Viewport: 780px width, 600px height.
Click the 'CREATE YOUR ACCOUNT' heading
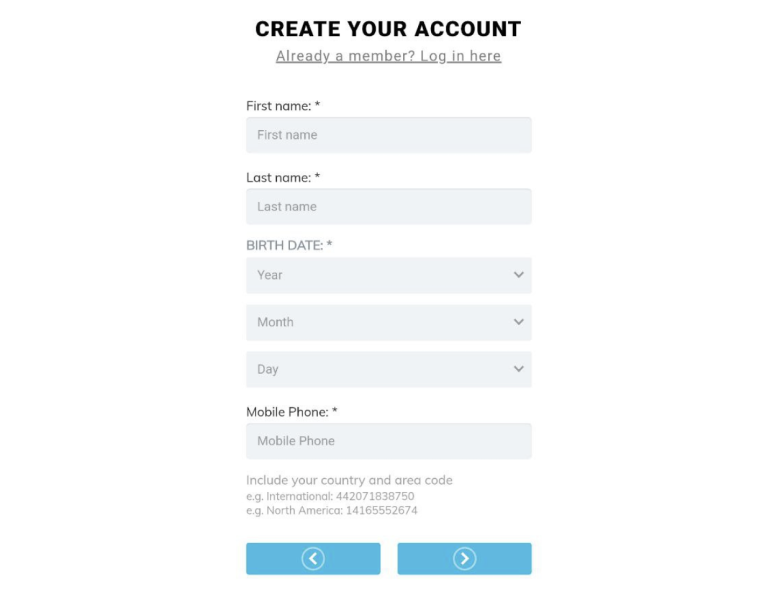point(388,29)
